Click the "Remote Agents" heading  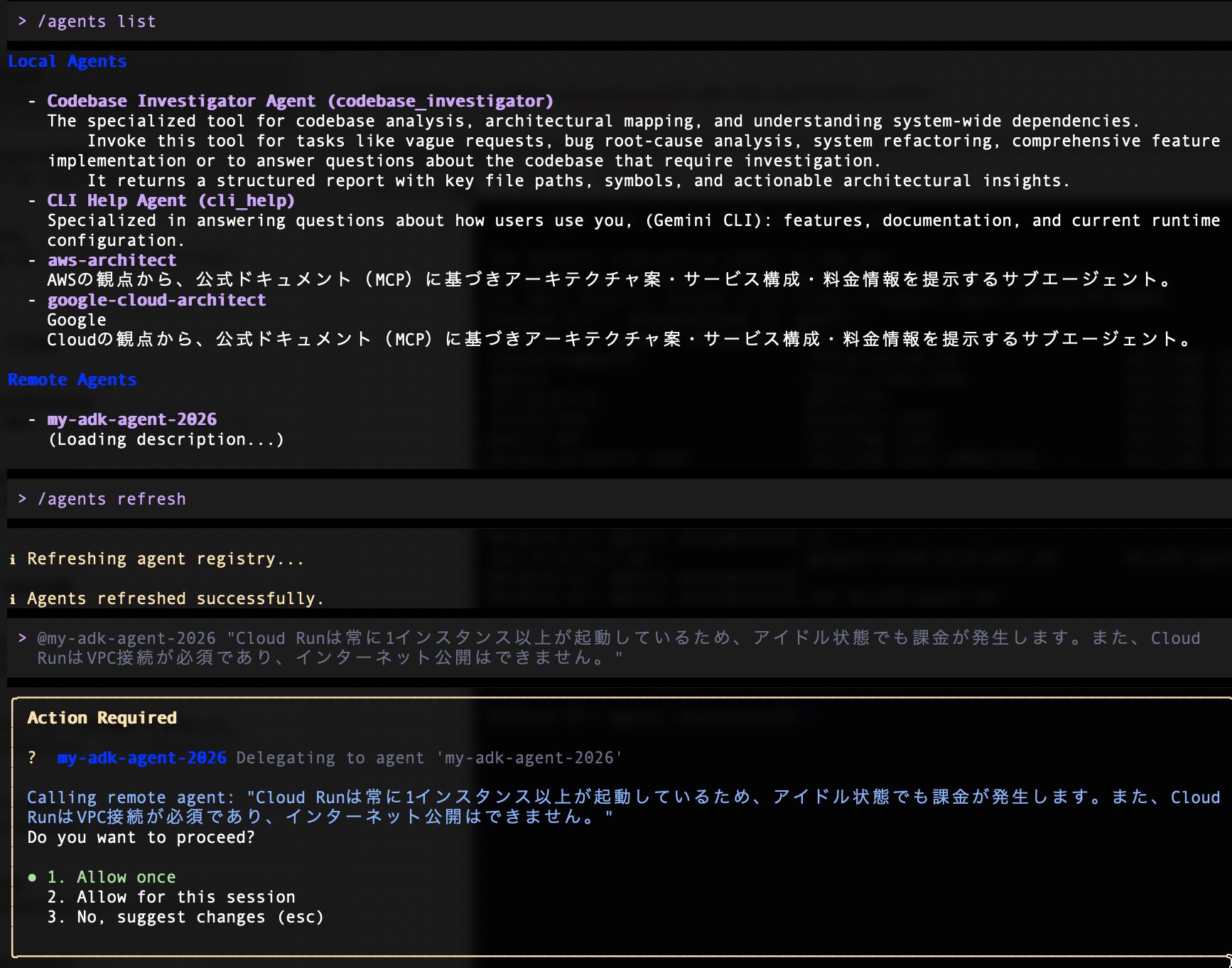pyautogui.click(x=72, y=380)
